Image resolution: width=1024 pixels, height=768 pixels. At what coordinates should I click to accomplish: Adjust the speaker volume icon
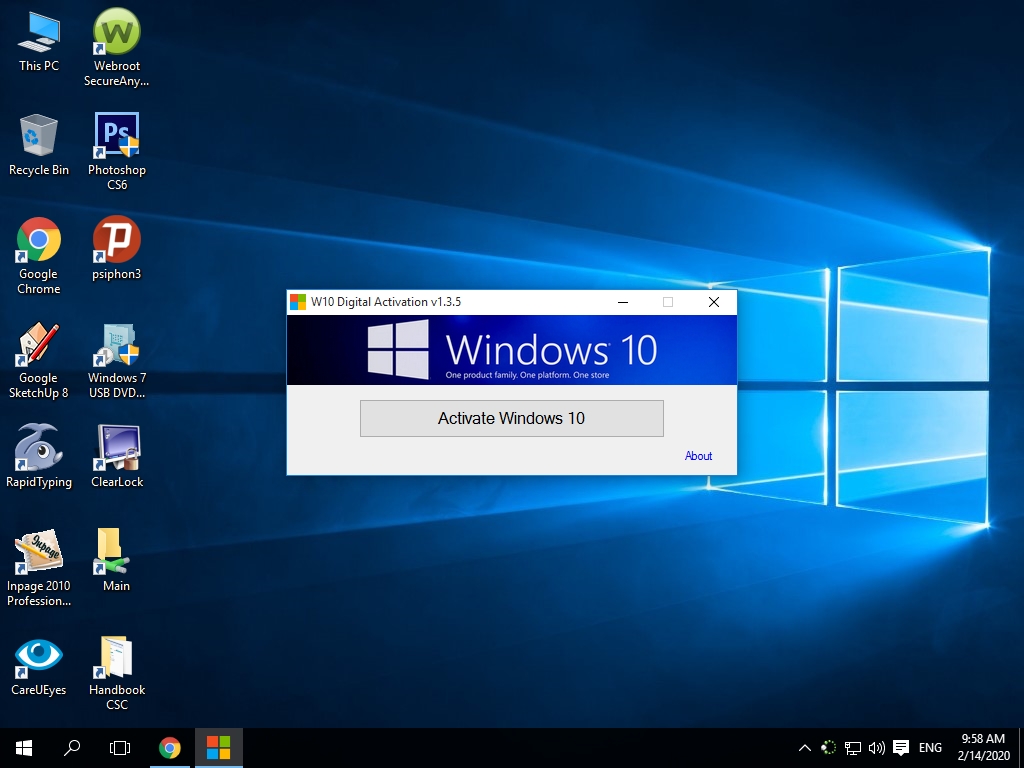[x=877, y=747]
